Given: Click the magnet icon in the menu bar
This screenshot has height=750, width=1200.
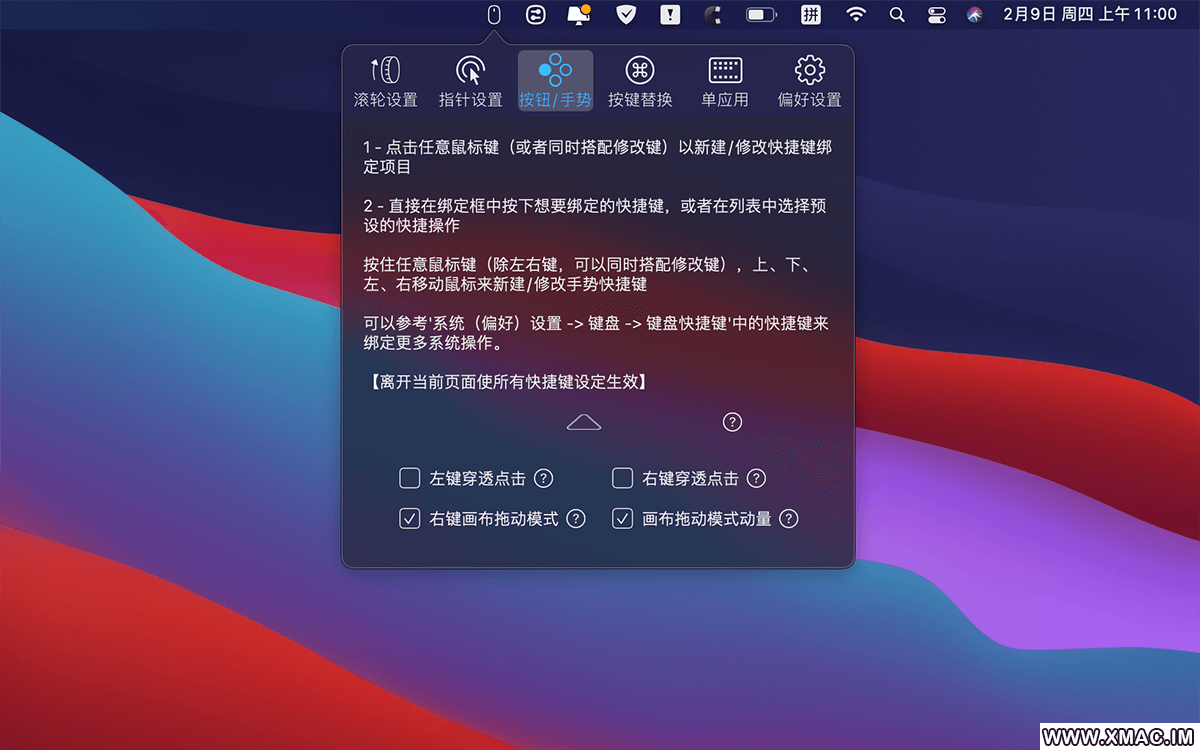Looking at the screenshot, I should pyautogui.click(x=713, y=15).
